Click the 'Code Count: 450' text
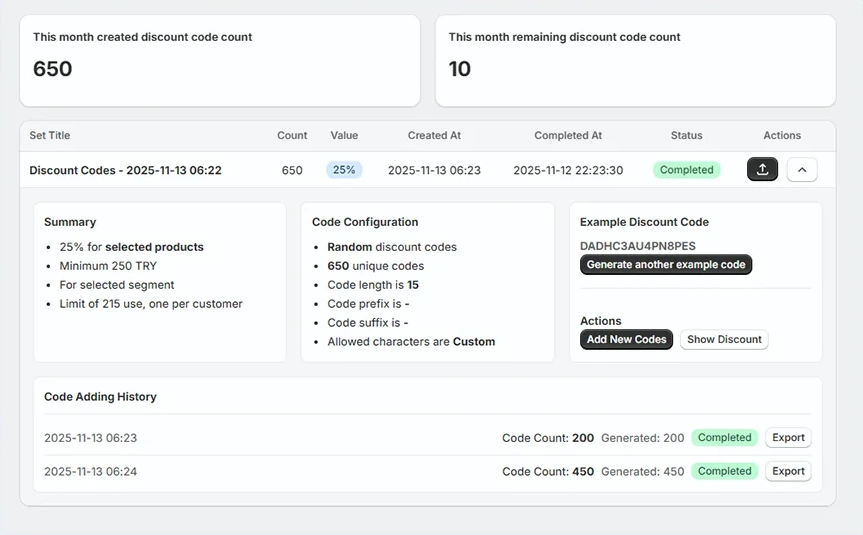The image size is (863, 535). click(x=548, y=471)
